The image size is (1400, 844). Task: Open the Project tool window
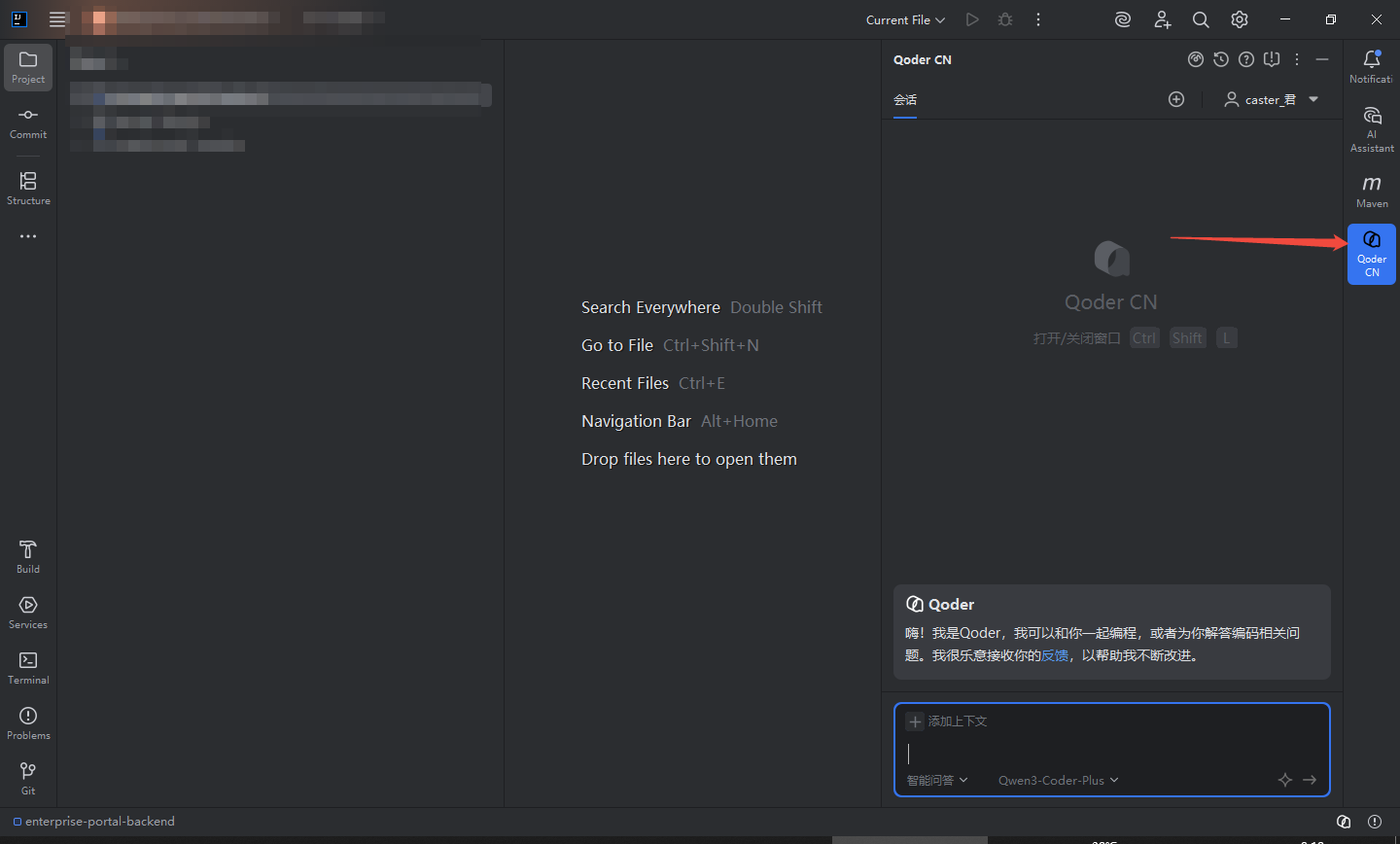[x=28, y=67]
